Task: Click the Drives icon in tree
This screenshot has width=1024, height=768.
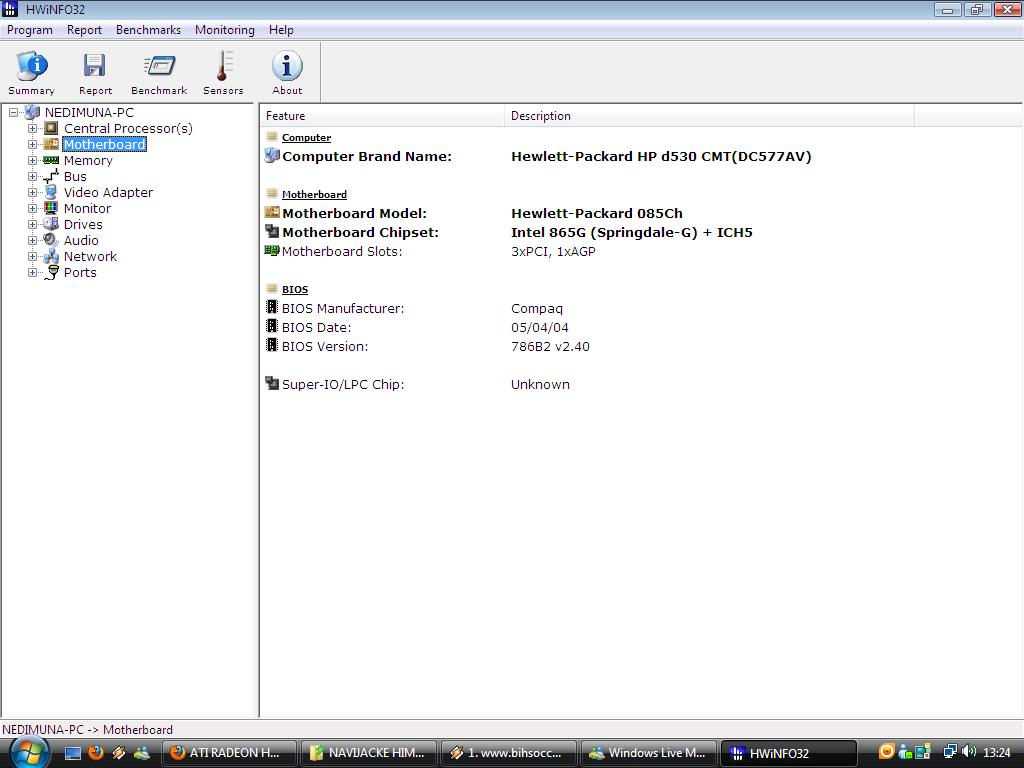Action: [51, 224]
